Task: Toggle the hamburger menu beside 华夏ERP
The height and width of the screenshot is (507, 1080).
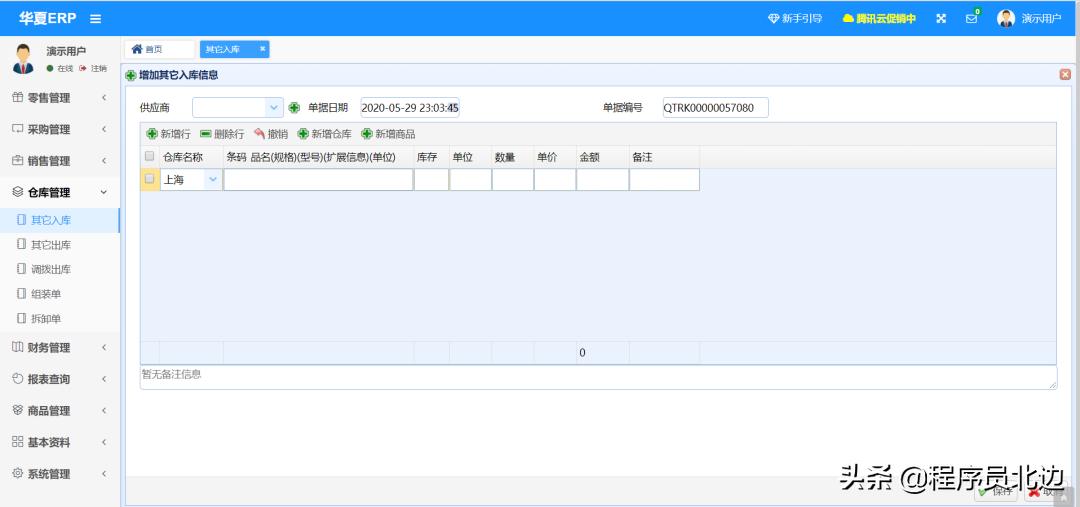Action: [96, 19]
